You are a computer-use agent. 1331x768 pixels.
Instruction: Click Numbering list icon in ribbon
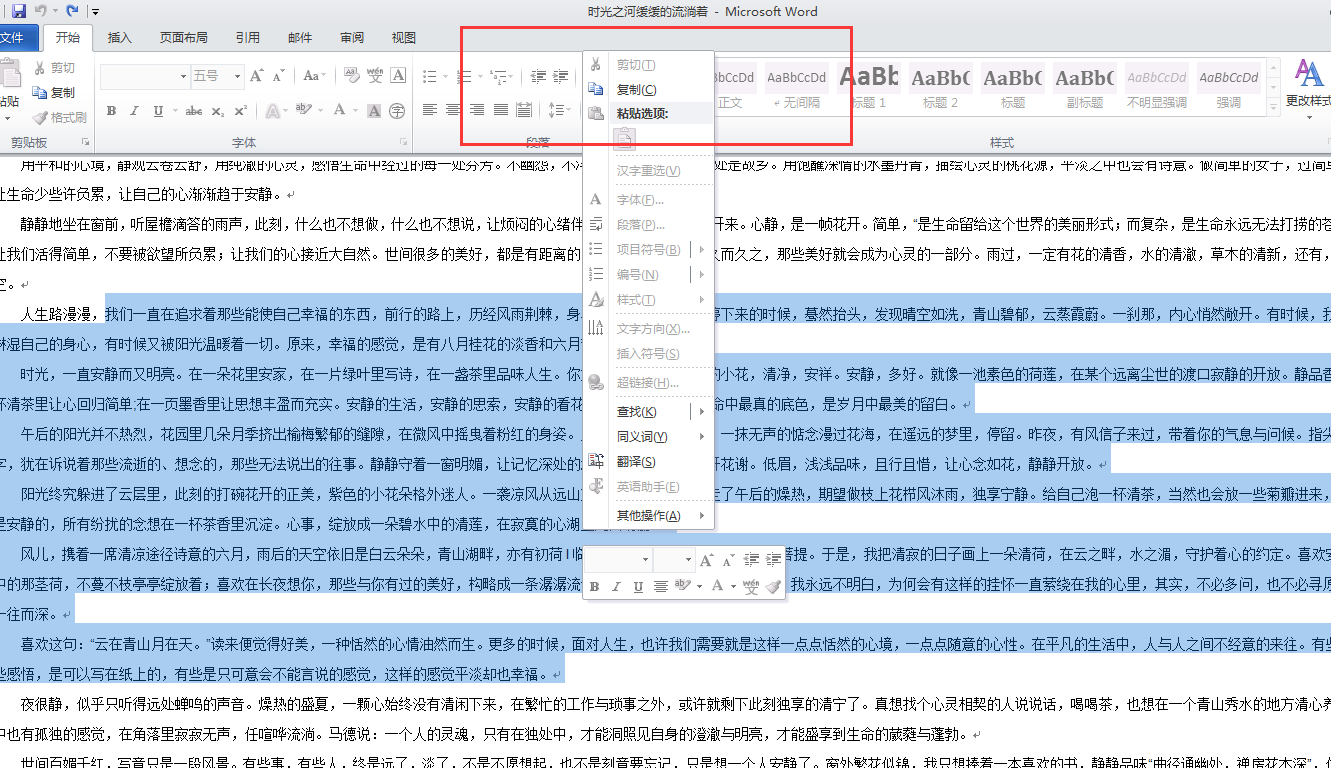[464, 76]
